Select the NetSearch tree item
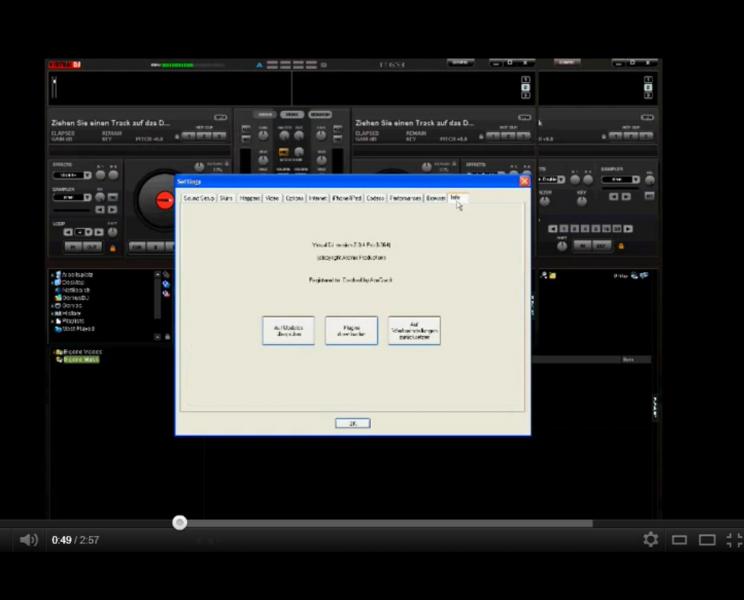 [72, 290]
